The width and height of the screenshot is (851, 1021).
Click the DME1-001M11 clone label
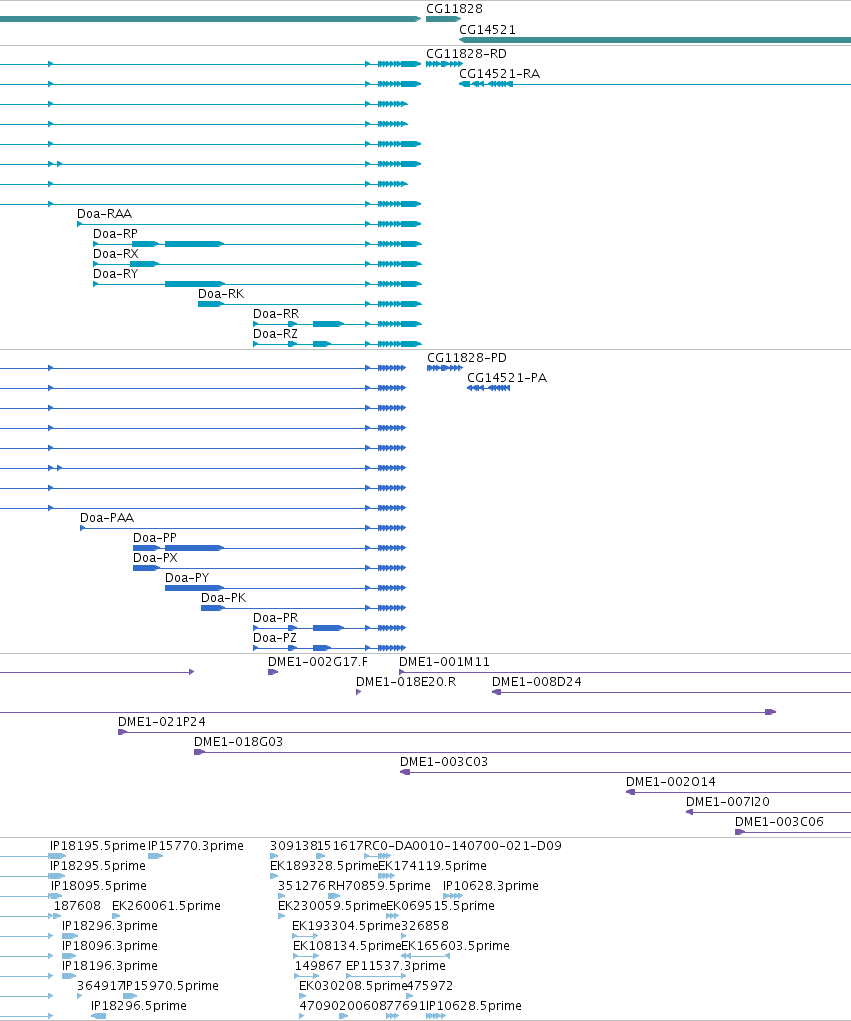[x=444, y=662]
